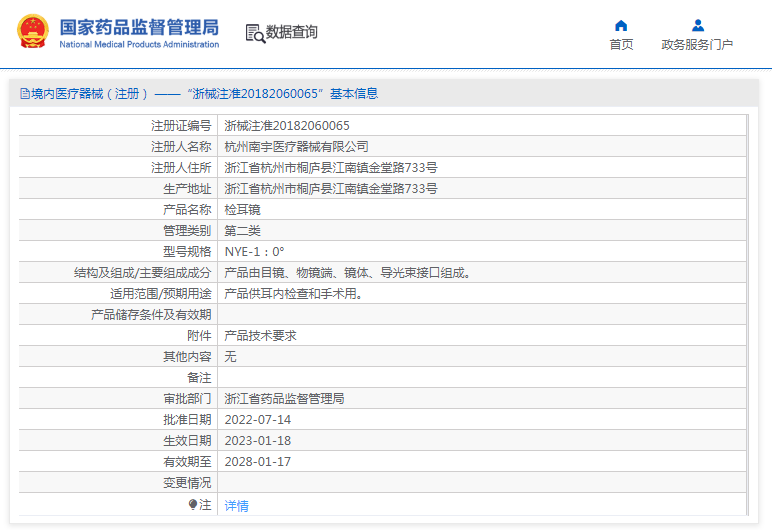
Task: Click the 管理类别 label
Action: point(187,231)
